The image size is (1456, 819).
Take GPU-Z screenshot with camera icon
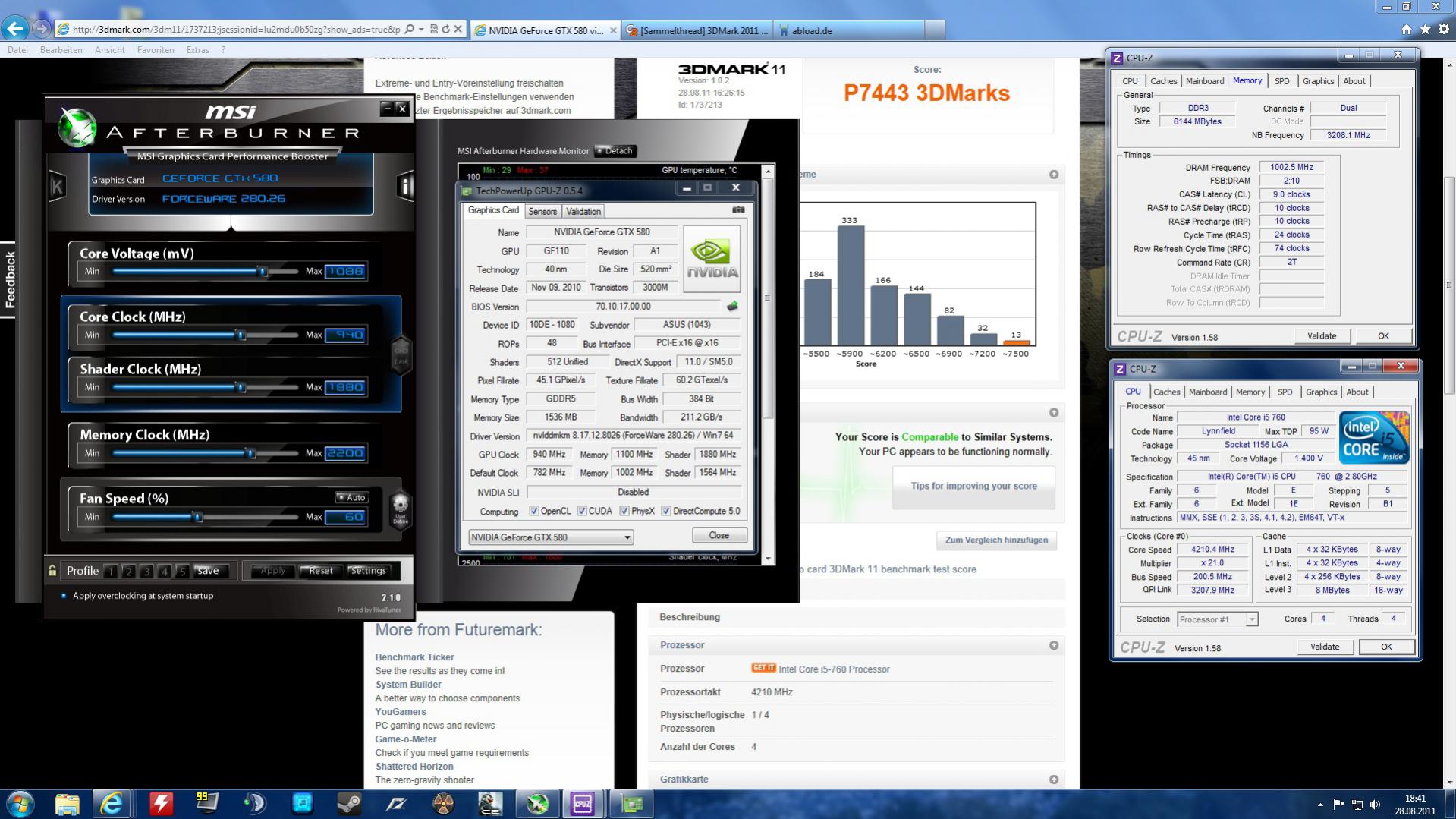click(738, 210)
